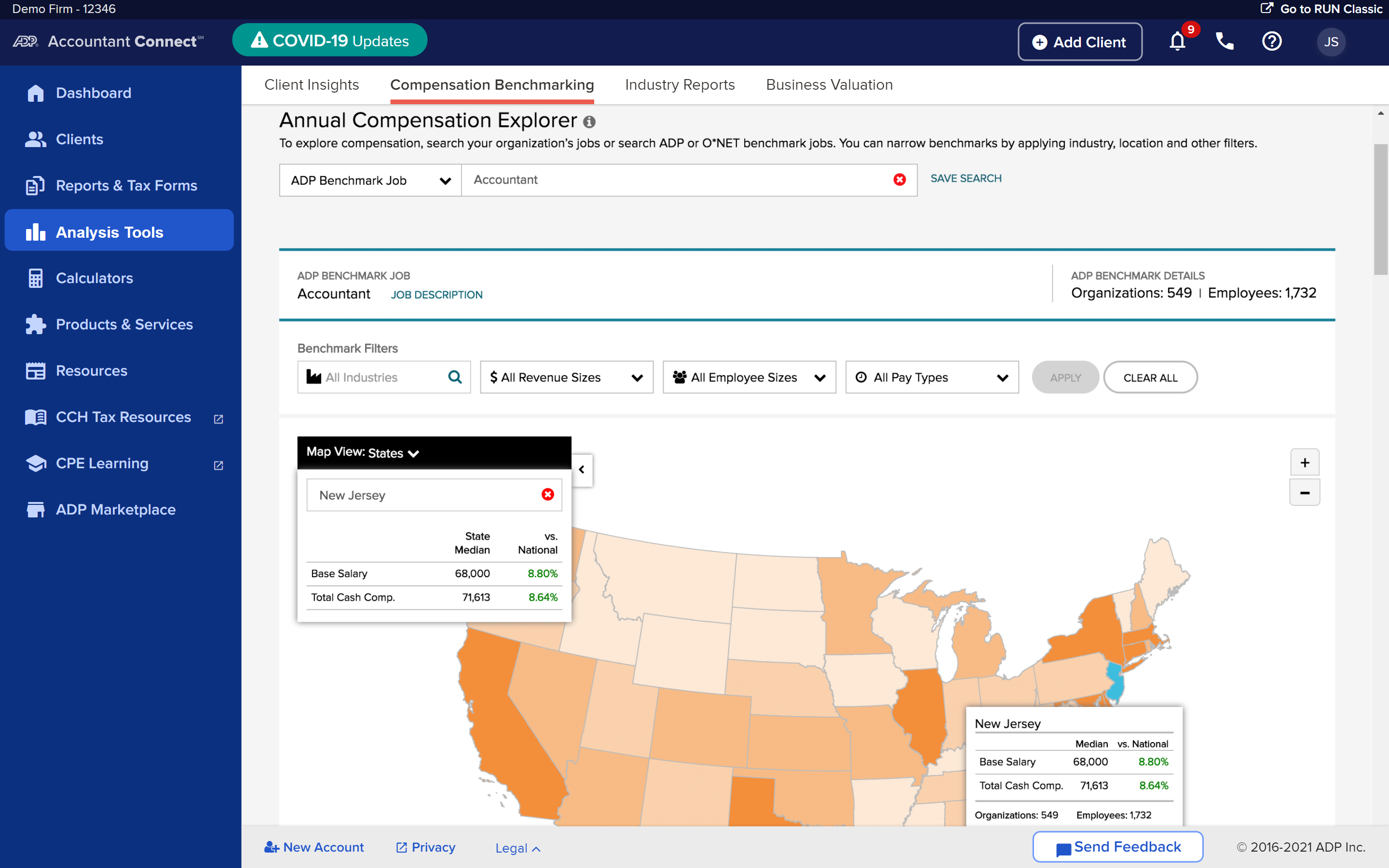Click the SAVE SEARCH link
The image size is (1389, 868).
click(x=966, y=178)
